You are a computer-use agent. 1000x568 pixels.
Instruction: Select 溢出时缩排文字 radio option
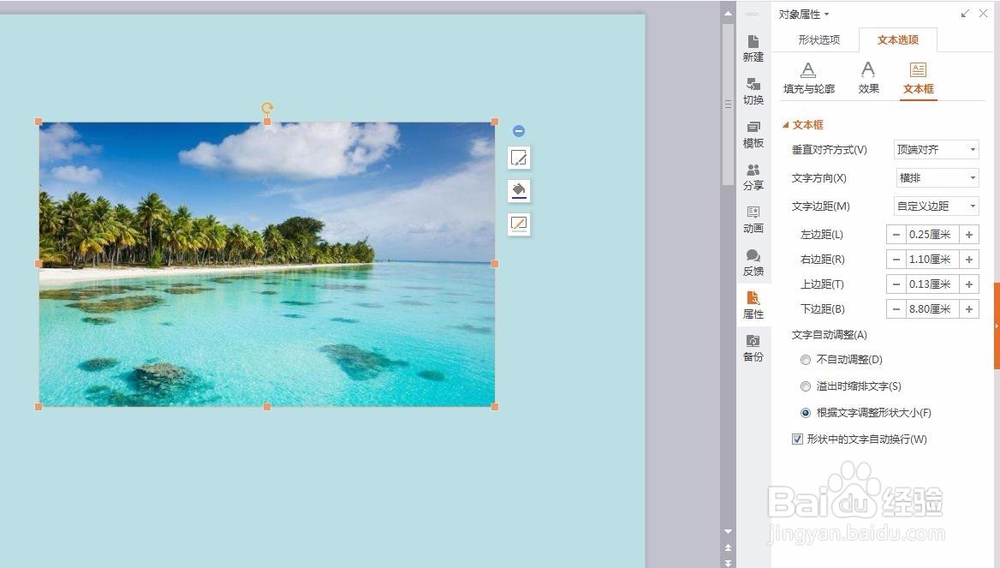(x=805, y=386)
